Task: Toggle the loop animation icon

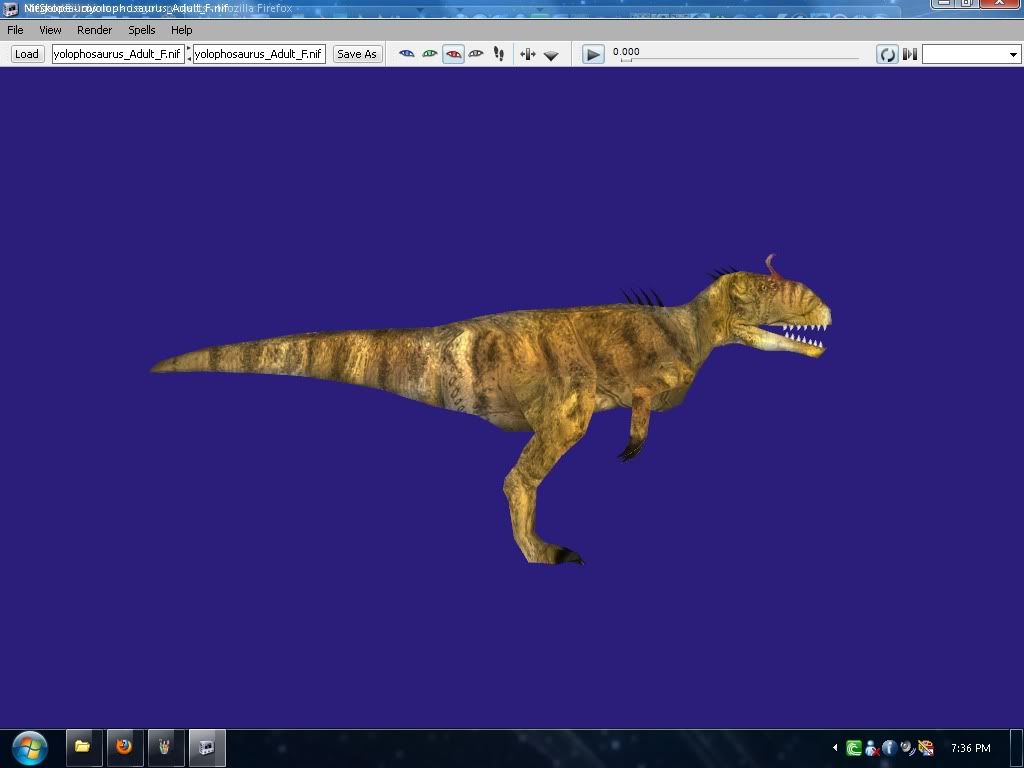Action: point(887,54)
